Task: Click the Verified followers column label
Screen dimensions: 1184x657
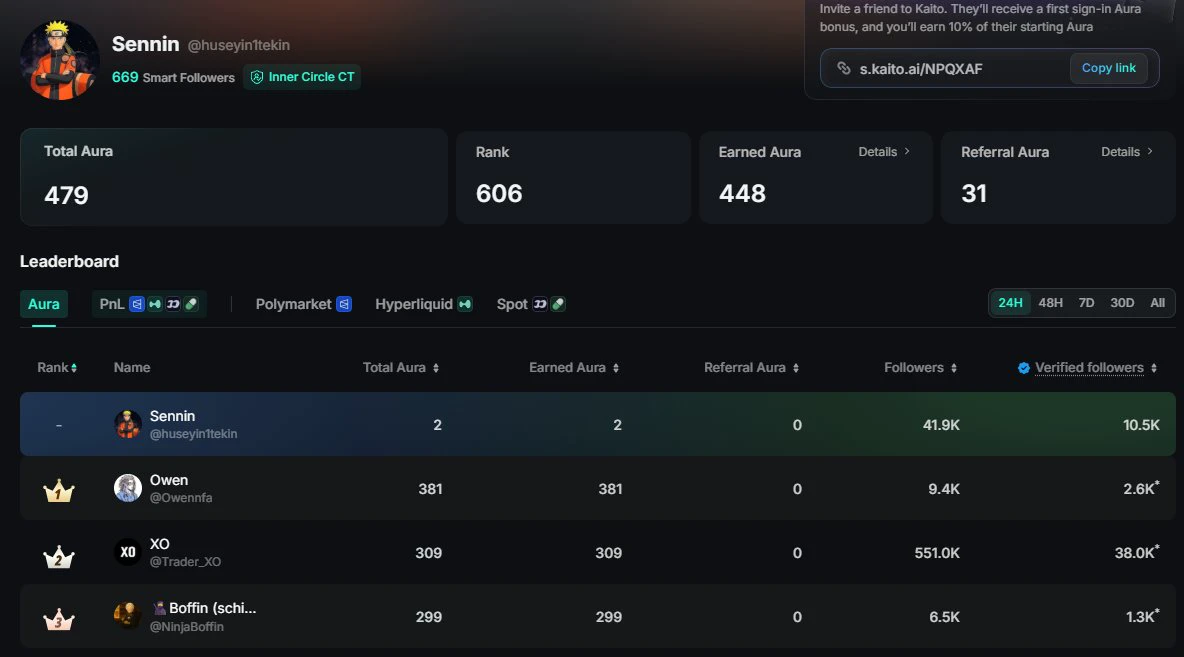Action: pos(1090,368)
